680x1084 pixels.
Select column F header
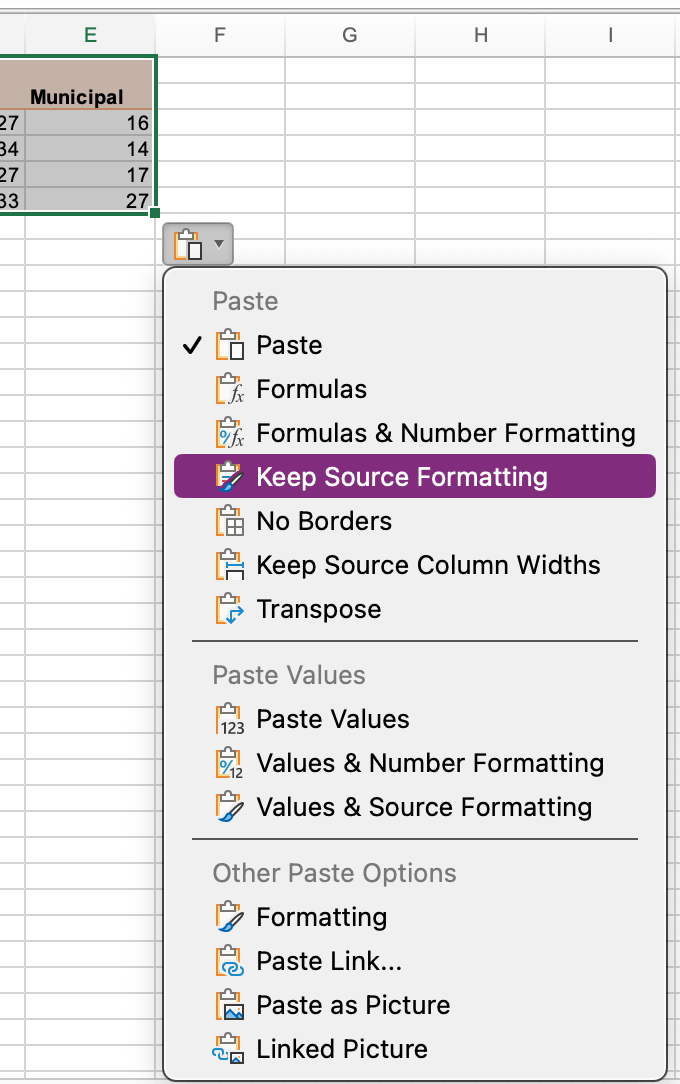click(220, 35)
